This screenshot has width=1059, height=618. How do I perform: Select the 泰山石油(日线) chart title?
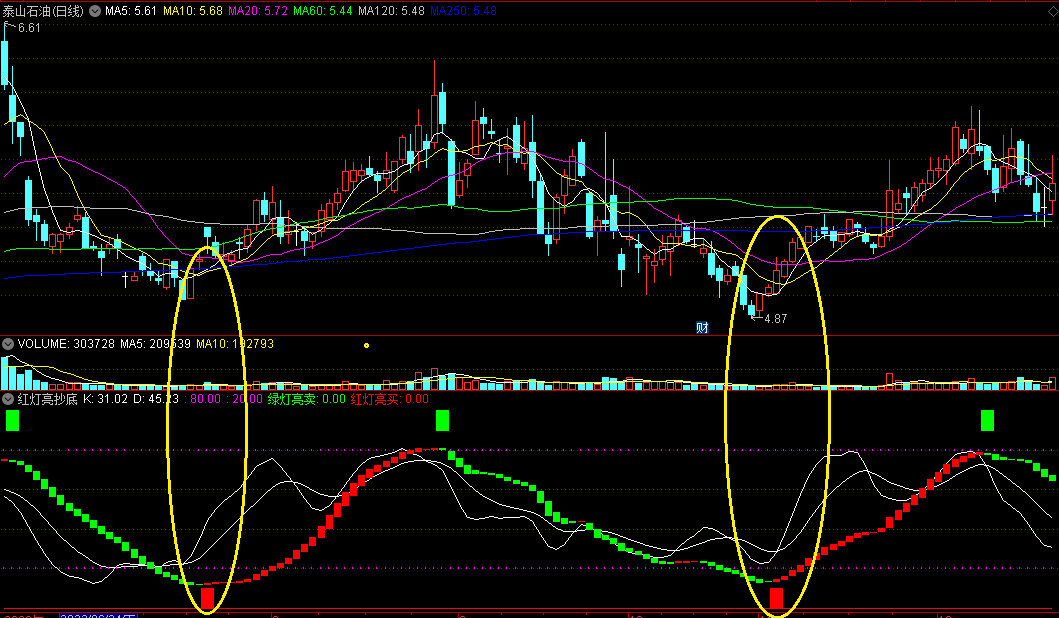click(43, 11)
